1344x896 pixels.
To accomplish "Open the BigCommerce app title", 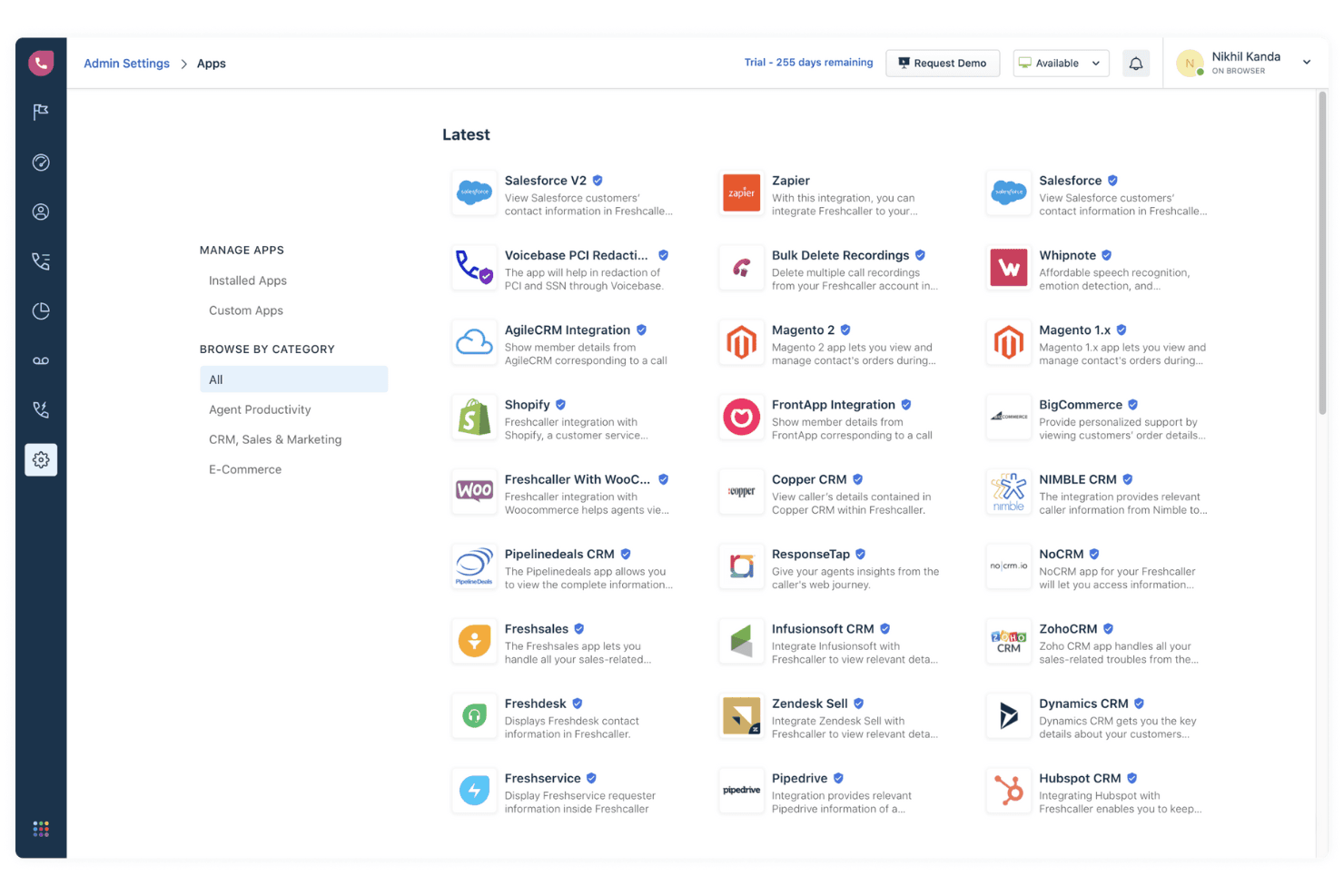I will click(1081, 405).
